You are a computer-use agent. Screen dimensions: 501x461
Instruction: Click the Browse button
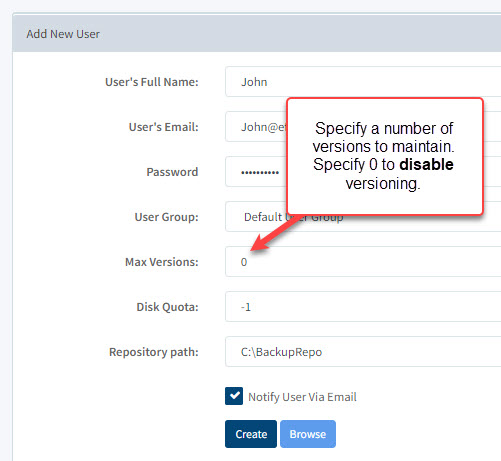308,434
